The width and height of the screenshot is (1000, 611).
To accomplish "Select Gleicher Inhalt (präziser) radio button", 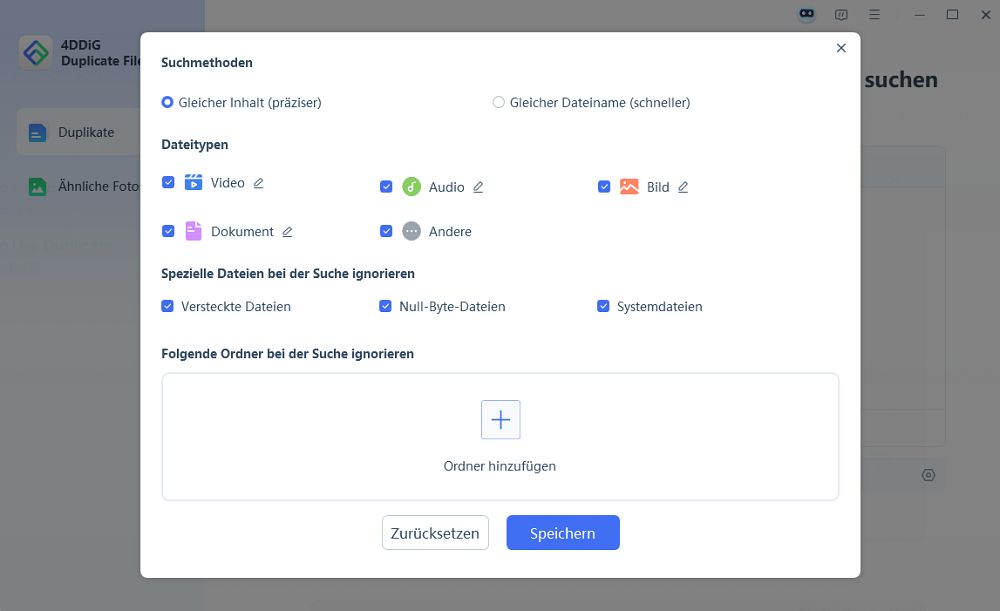I will coord(167,102).
